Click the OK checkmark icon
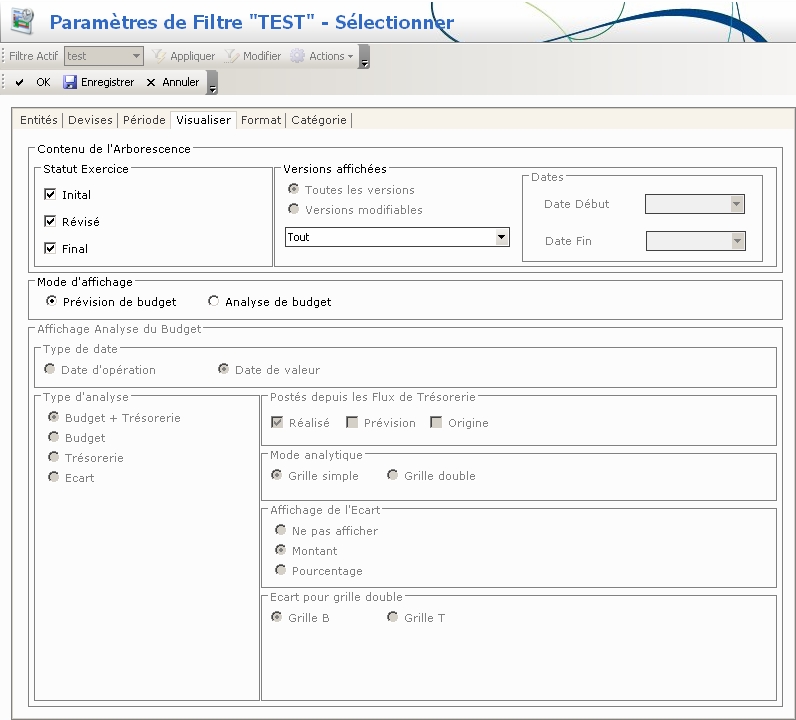 click(x=20, y=82)
